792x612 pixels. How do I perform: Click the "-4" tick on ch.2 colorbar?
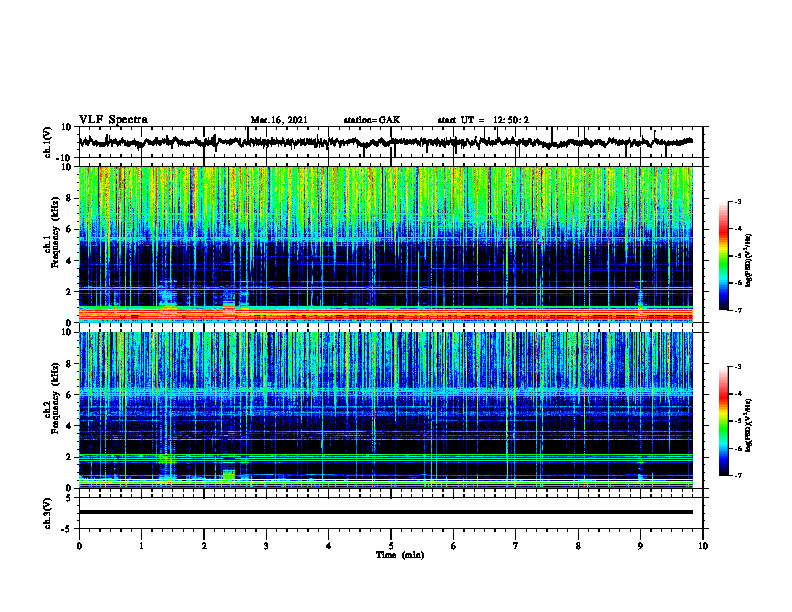pos(737,394)
